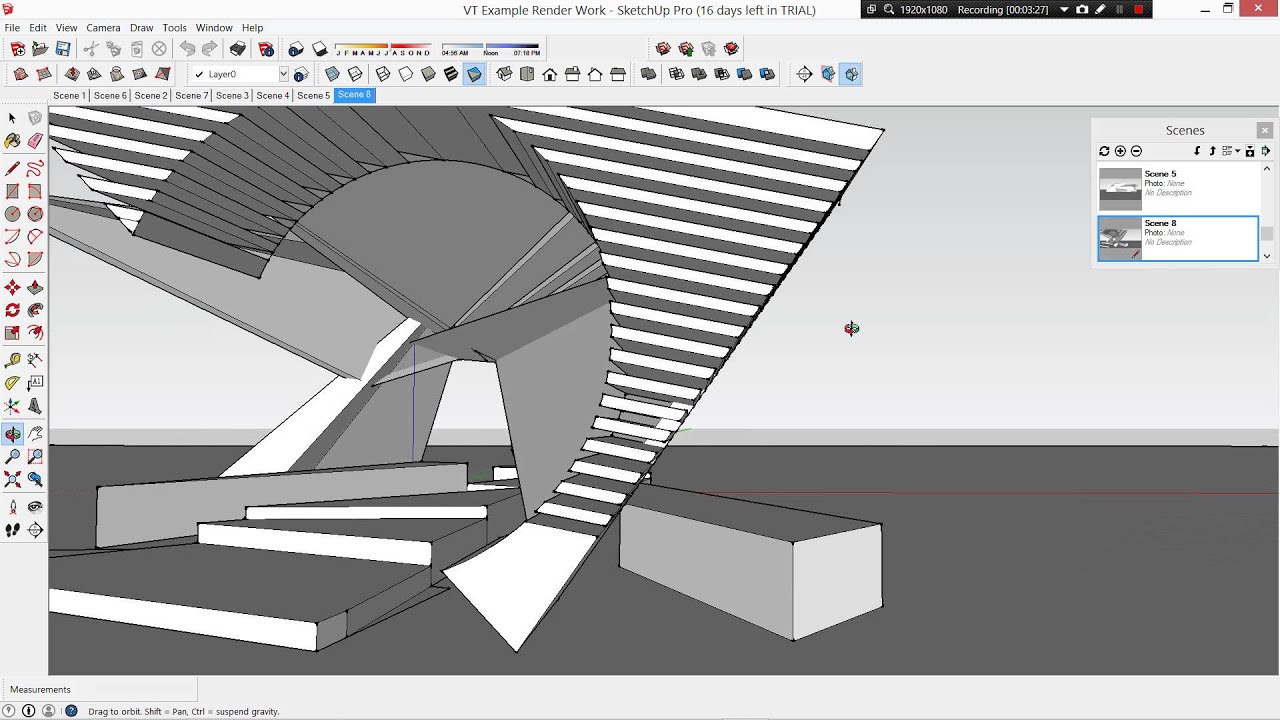This screenshot has width=1280, height=720.
Task: Click the Zoom Extents tool
Action: click(x=12, y=479)
